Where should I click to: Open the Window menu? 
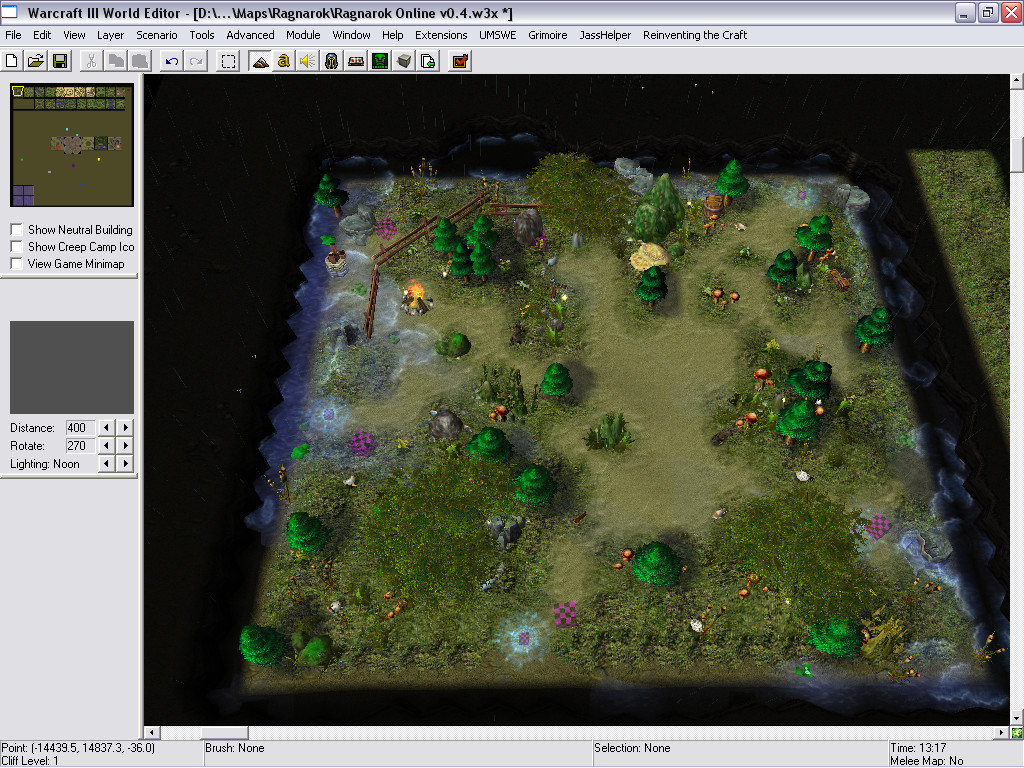[x=351, y=35]
